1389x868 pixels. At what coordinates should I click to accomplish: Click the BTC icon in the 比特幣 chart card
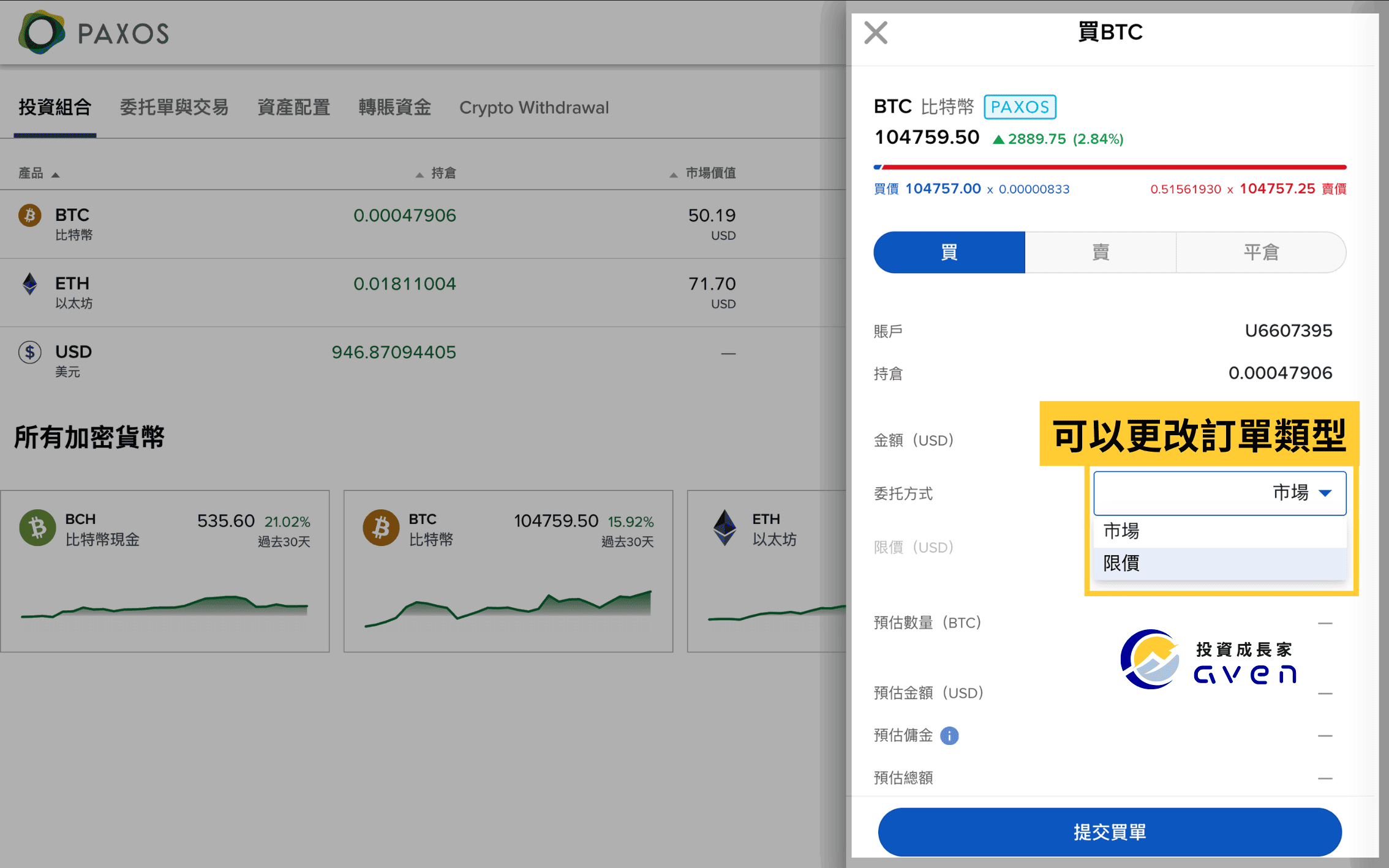point(380,527)
